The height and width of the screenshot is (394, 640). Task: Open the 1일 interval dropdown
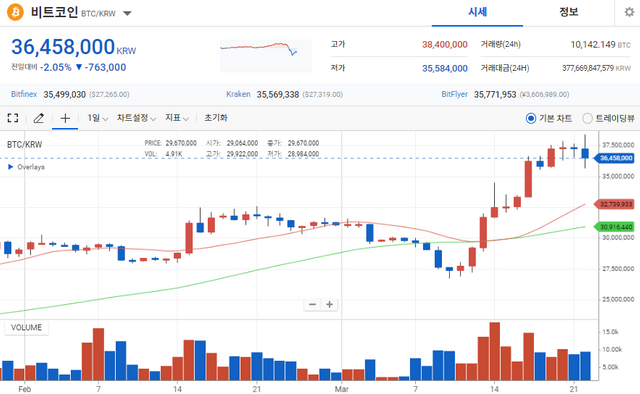click(x=98, y=118)
